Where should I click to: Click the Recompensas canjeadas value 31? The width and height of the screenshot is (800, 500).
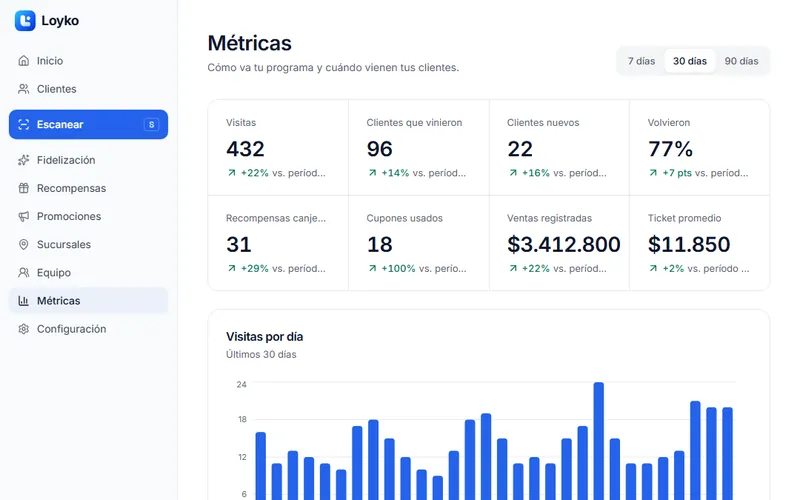tap(239, 244)
